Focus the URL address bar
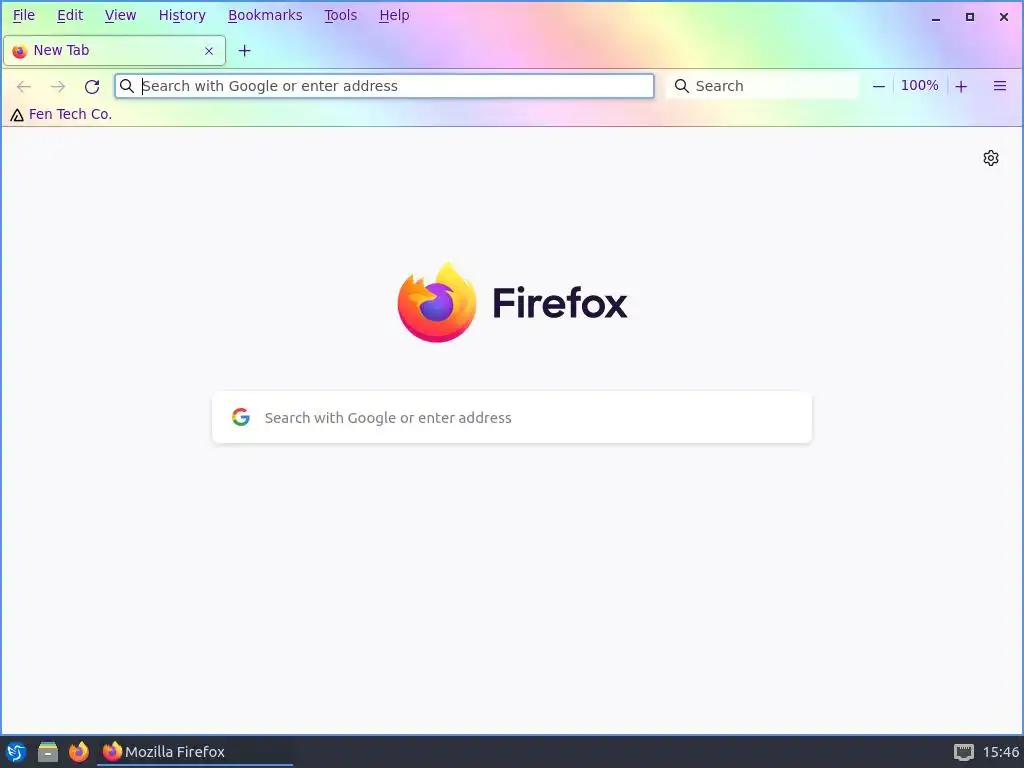The image size is (1024, 768). click(x=385, y=86)
